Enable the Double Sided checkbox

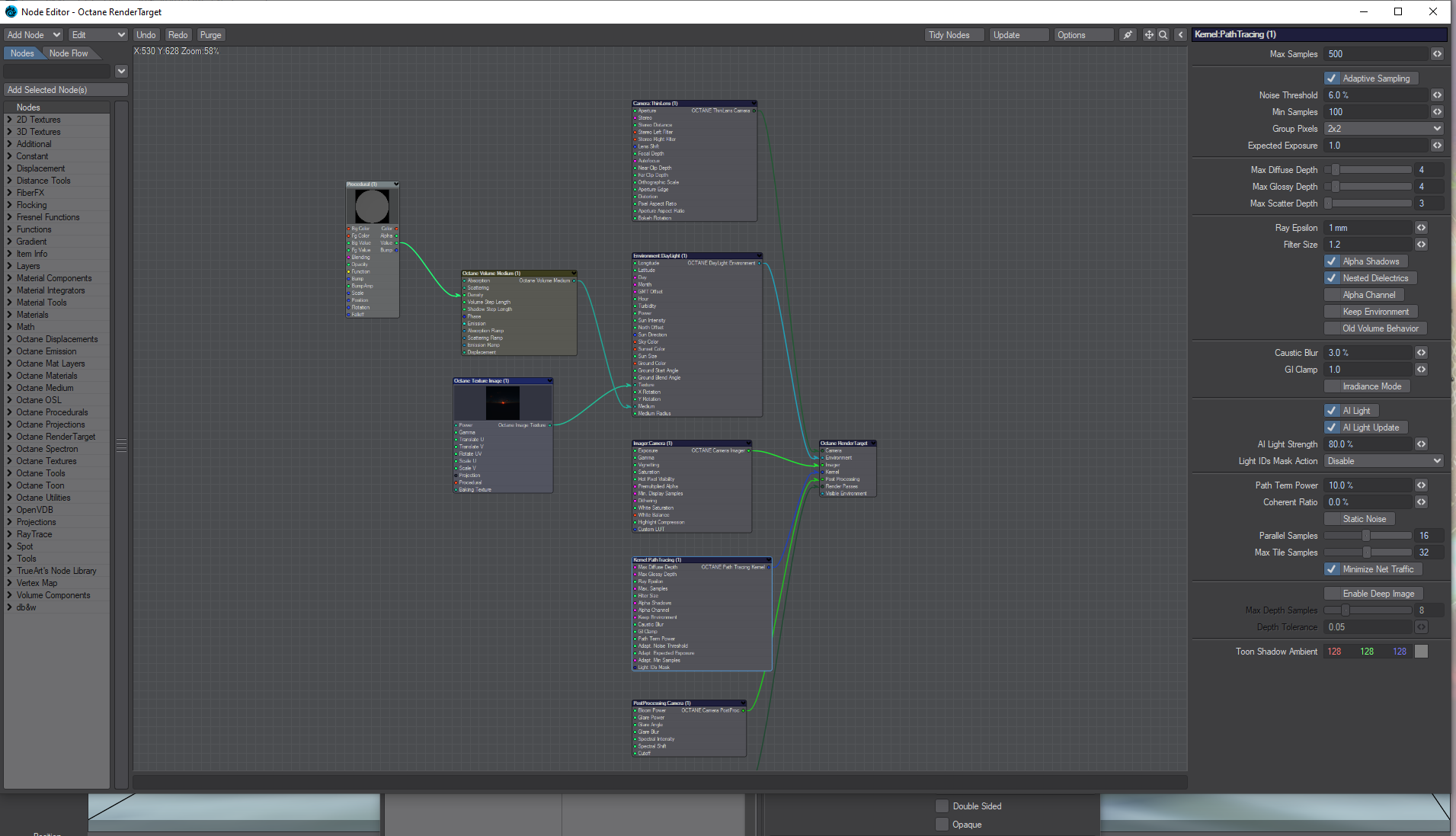pyautogui.click(x=942, y=806)
